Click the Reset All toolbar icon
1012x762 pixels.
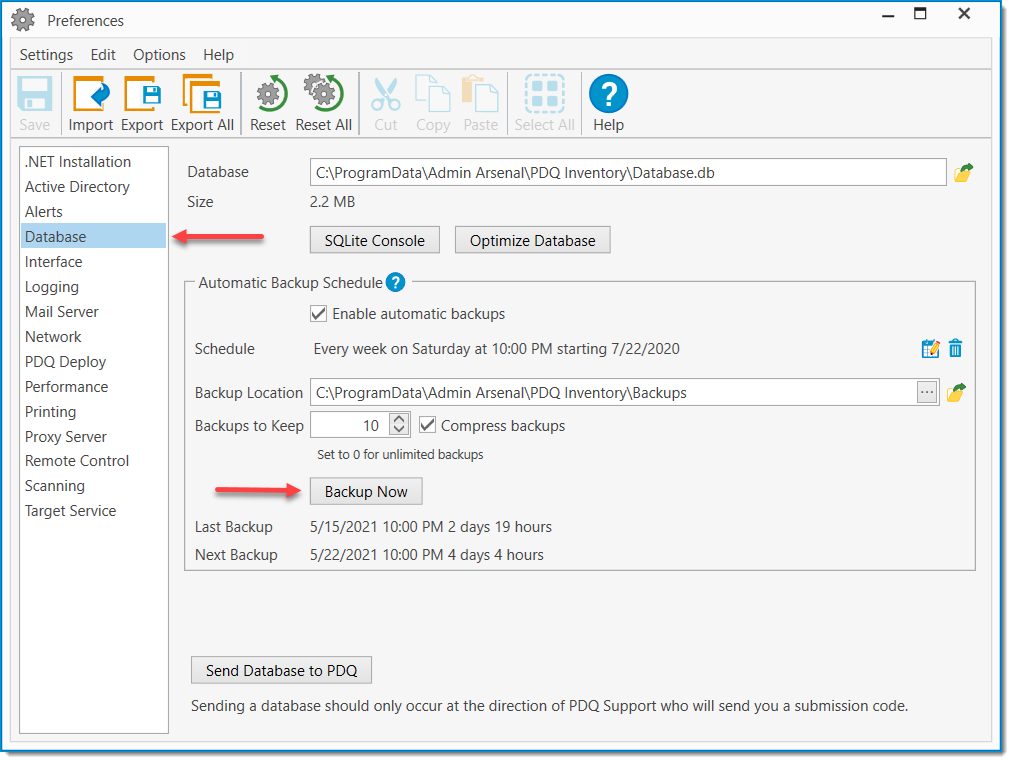(323, 103)
